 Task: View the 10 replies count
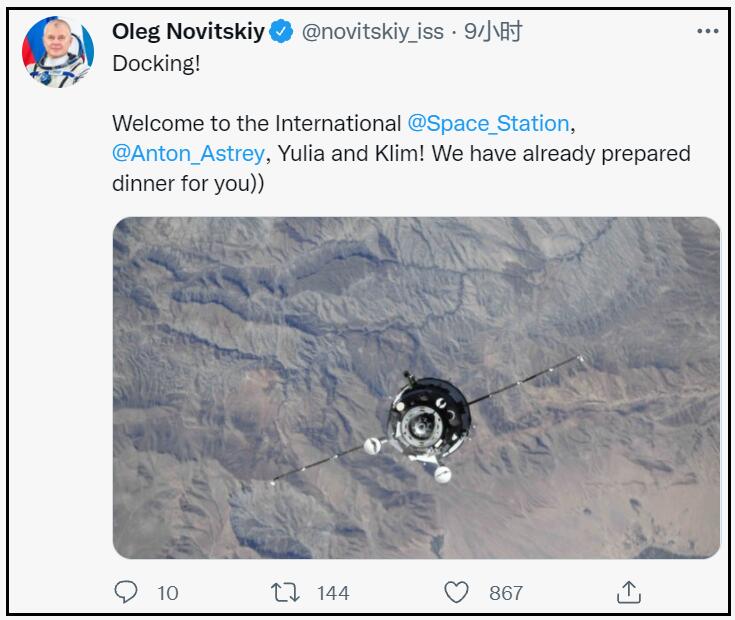[x=168, y=593]
